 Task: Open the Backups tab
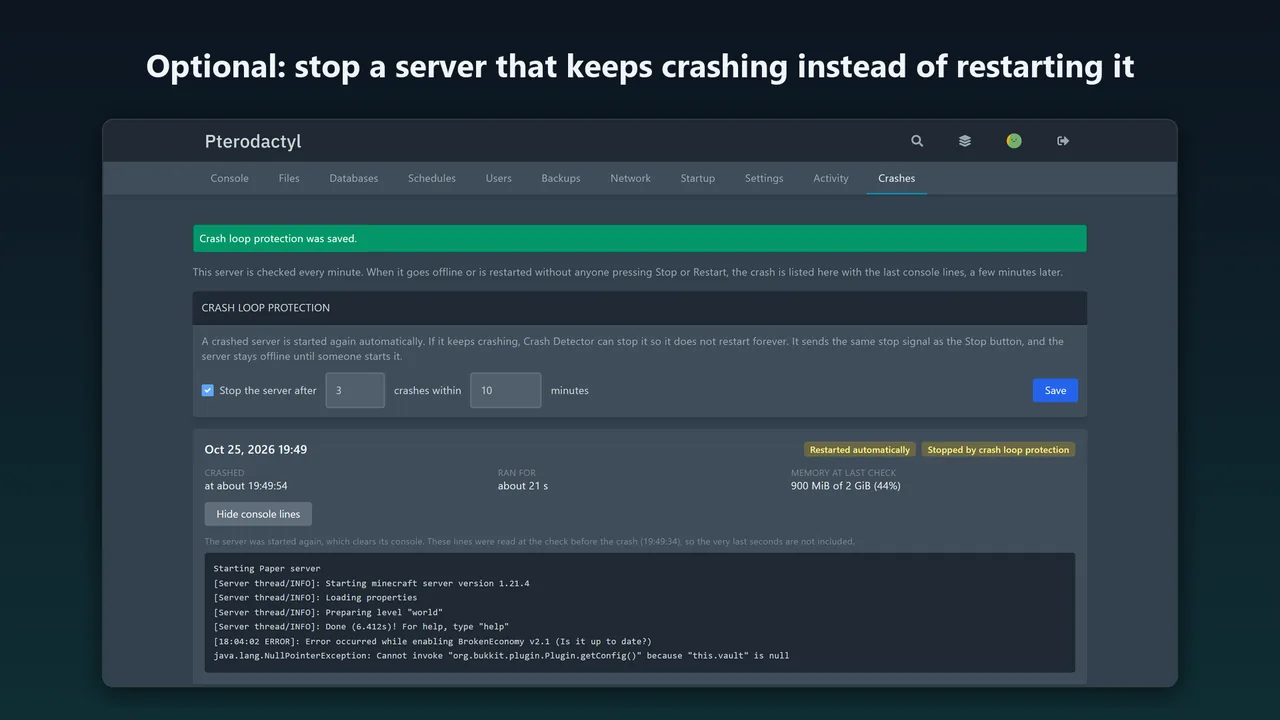561,178
